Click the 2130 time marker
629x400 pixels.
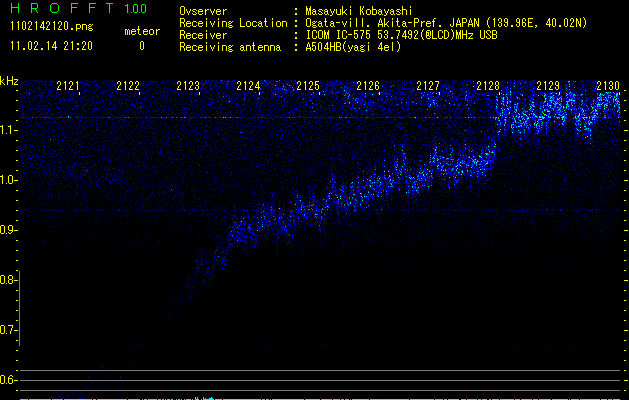tap(608, 87)
